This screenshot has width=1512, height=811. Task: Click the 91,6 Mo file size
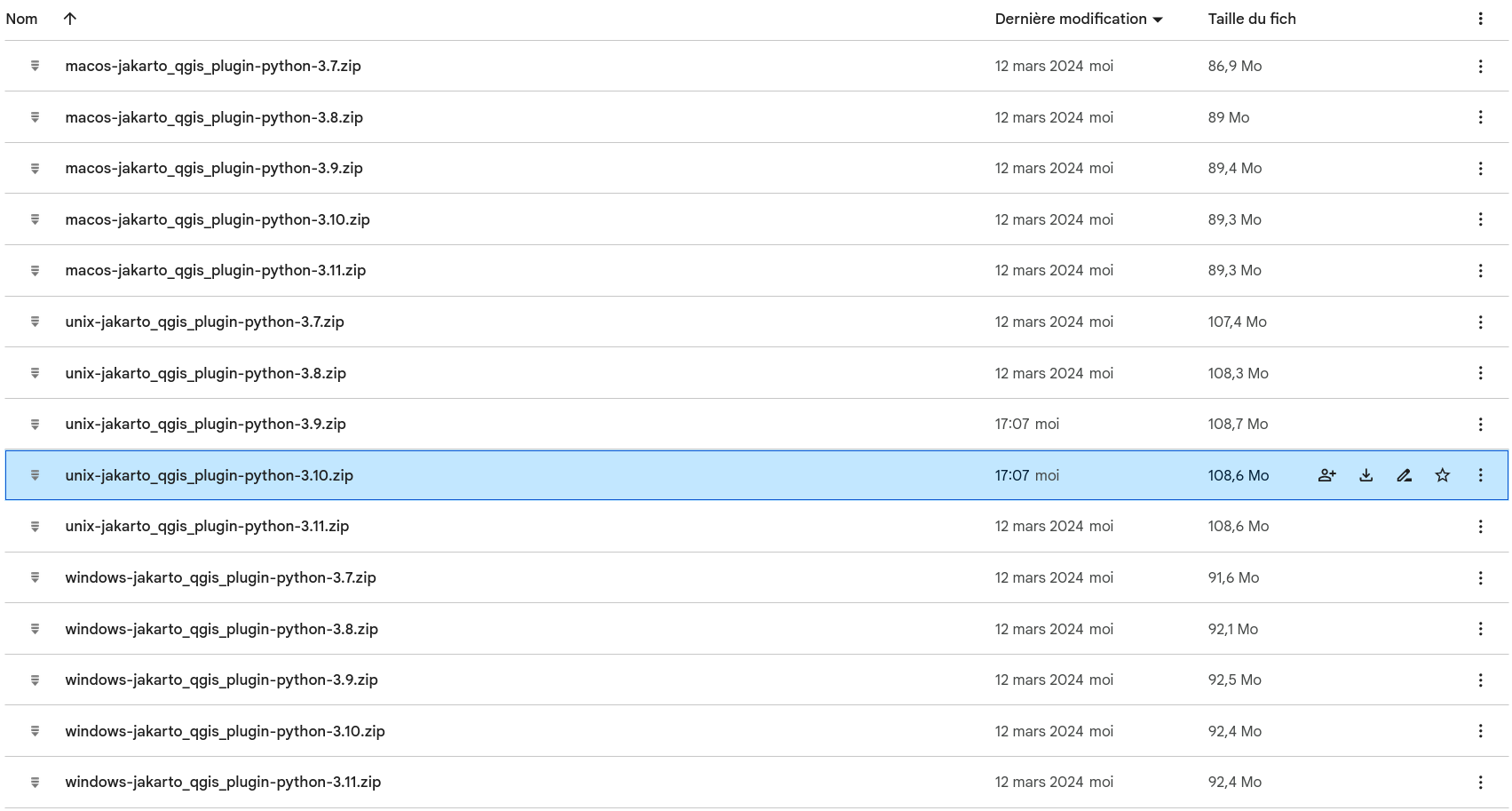click(1234, 577)
